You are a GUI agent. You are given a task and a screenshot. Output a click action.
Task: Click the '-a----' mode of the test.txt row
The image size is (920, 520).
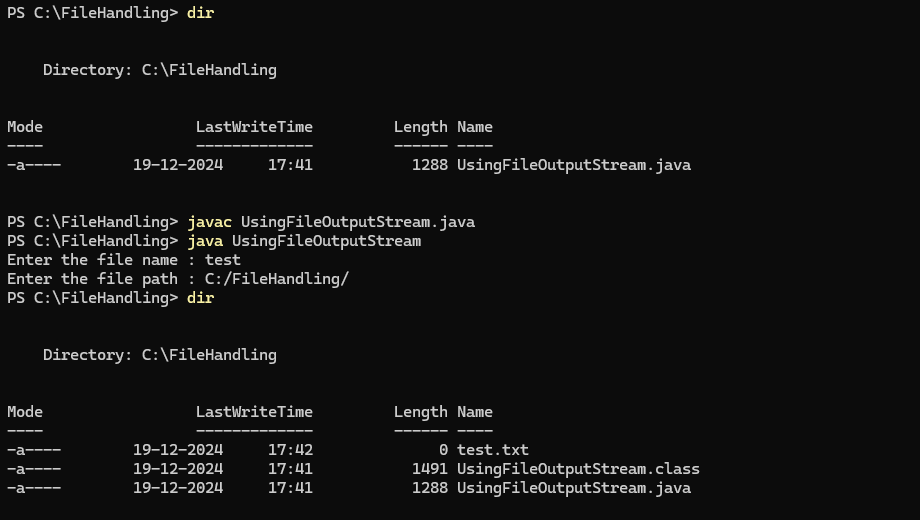coord(33,450)
